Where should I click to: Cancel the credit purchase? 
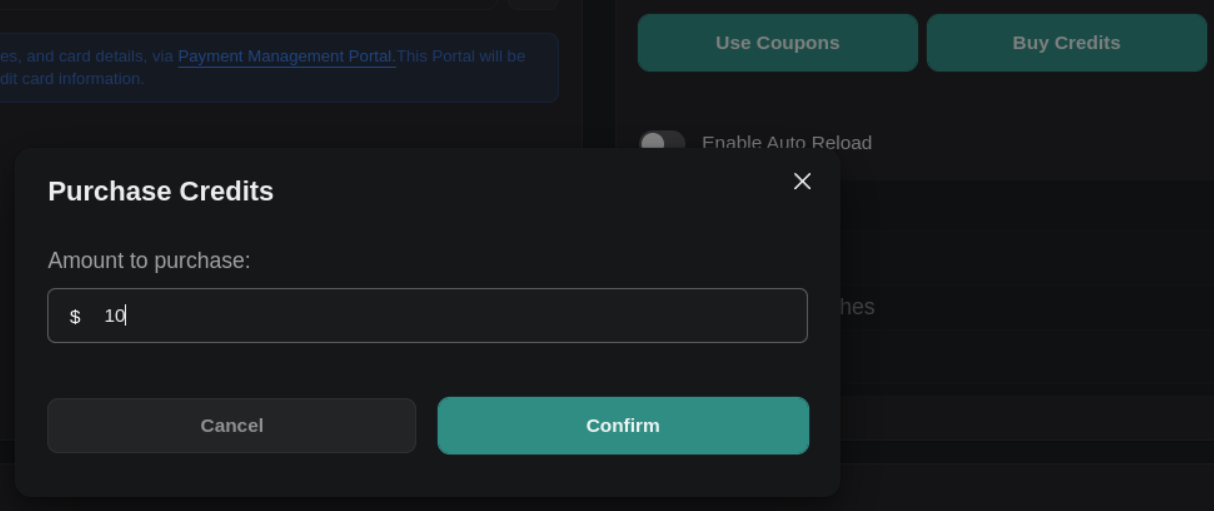[x=231, y=426]
